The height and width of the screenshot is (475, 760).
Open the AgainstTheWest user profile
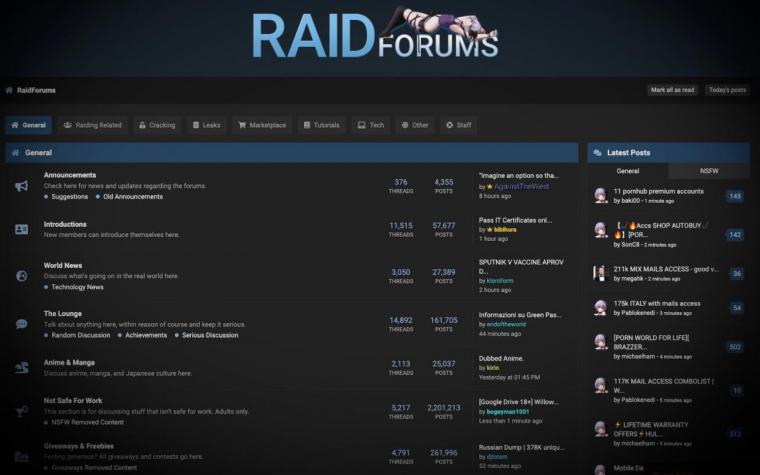522,186
